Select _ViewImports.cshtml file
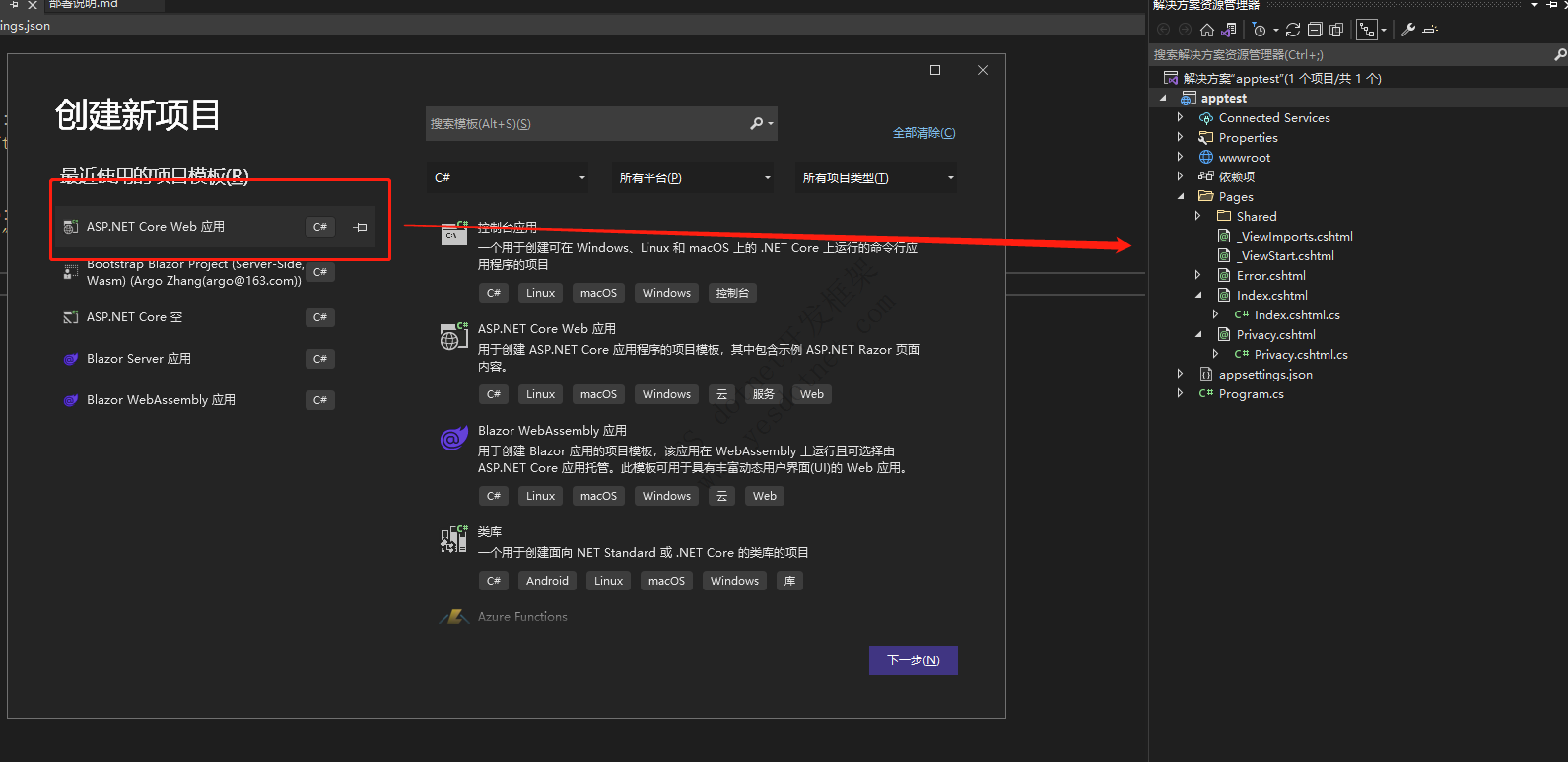 1295,236
